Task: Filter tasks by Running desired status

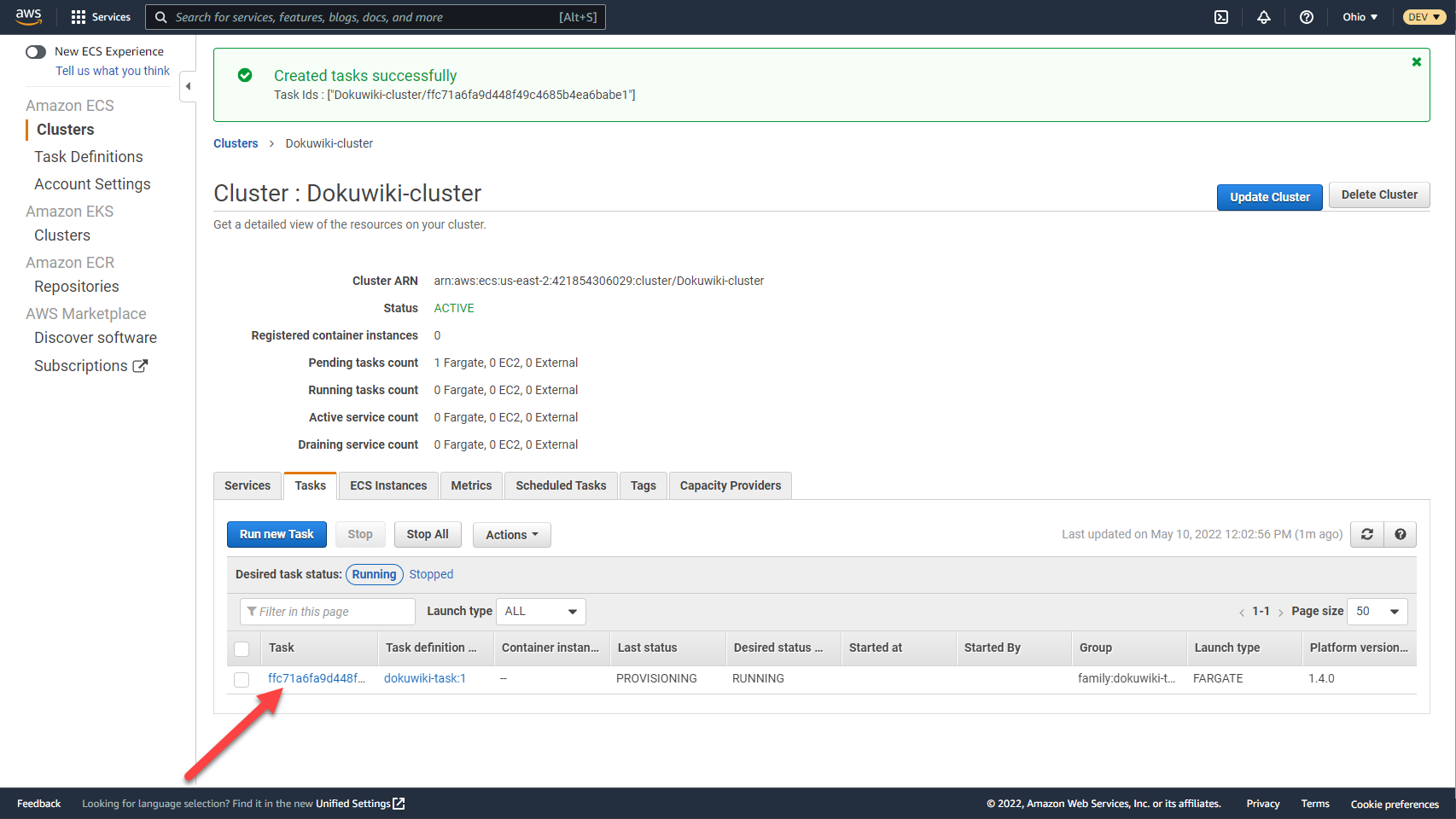Action: (375, 574)
